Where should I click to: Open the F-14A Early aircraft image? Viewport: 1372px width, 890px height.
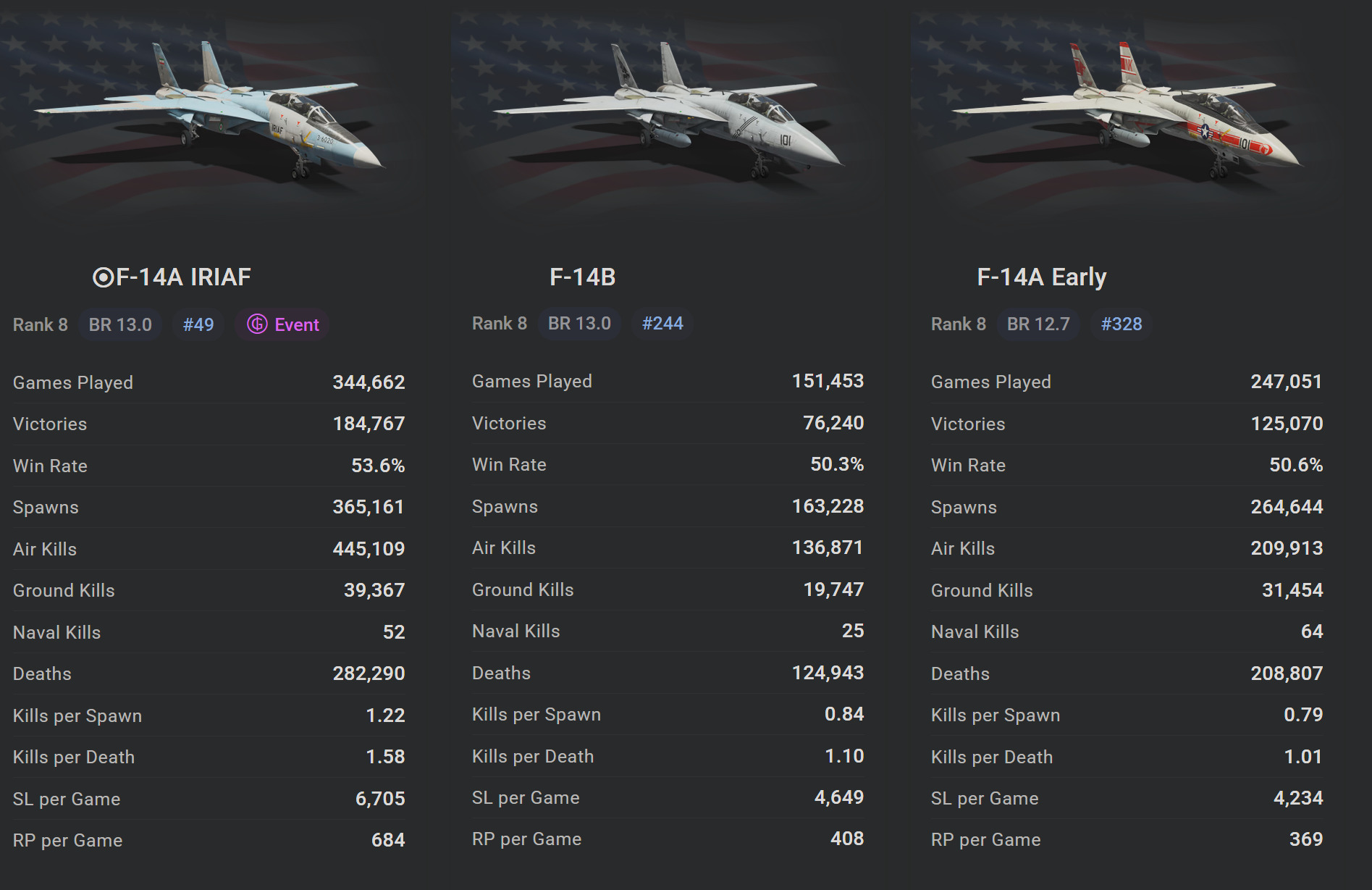(x=1127, y=112)
